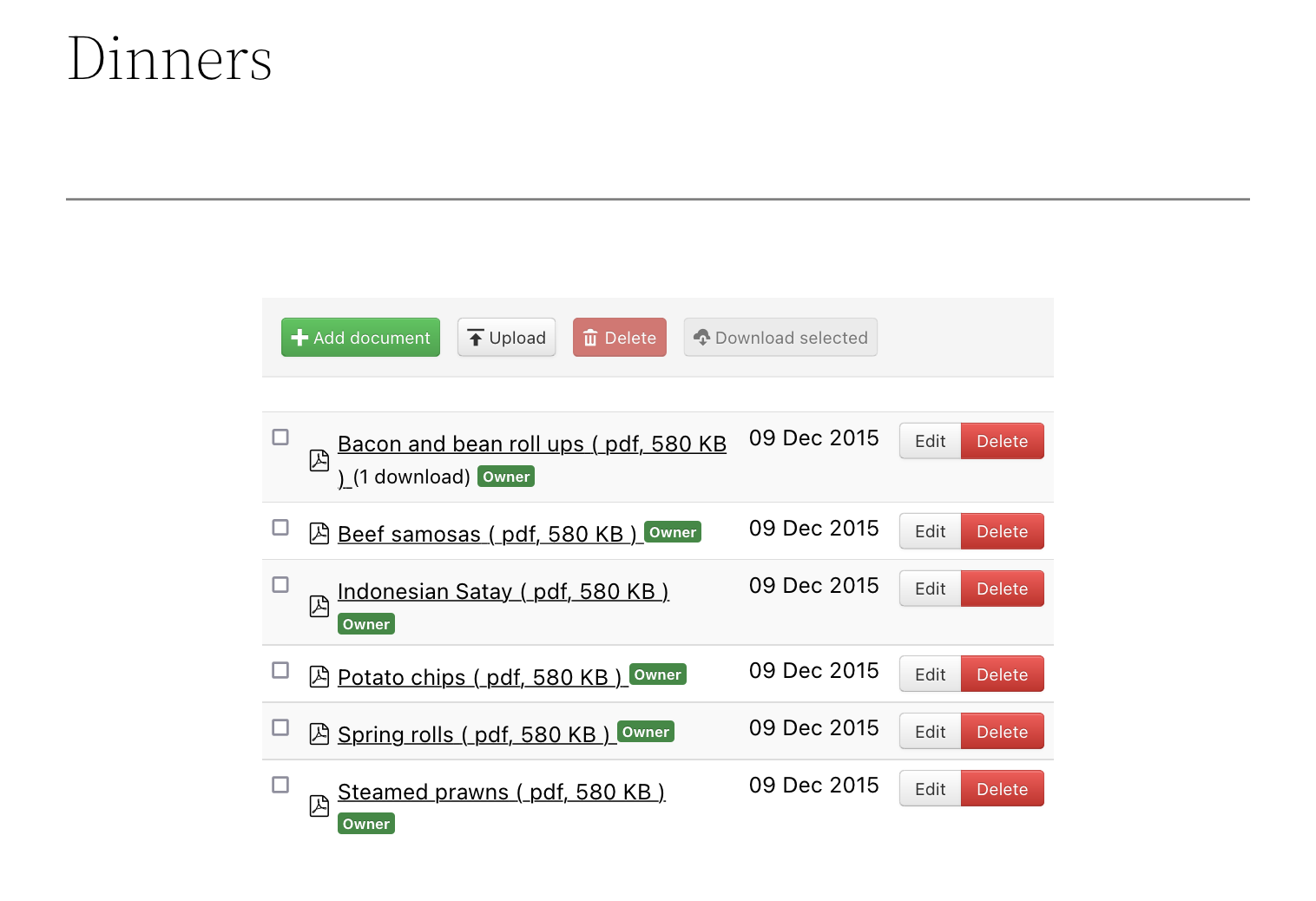The height and width of the screenshot is (901, 1316).
Task: Click the PDF icon beside Beef samosas
Action: (x=319, y=534)
